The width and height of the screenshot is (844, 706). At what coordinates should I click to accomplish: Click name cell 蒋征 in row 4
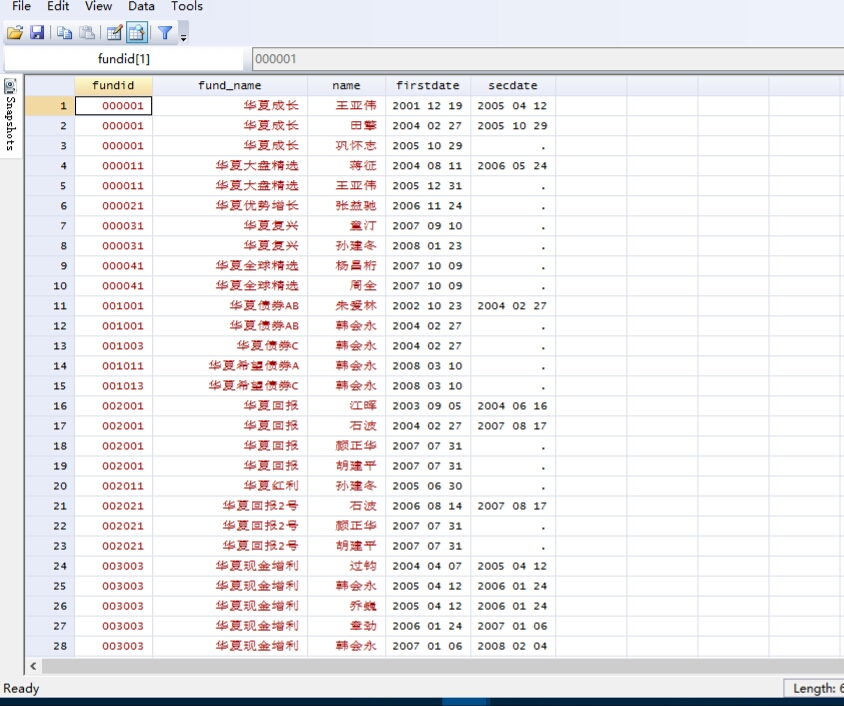[347, 166]
